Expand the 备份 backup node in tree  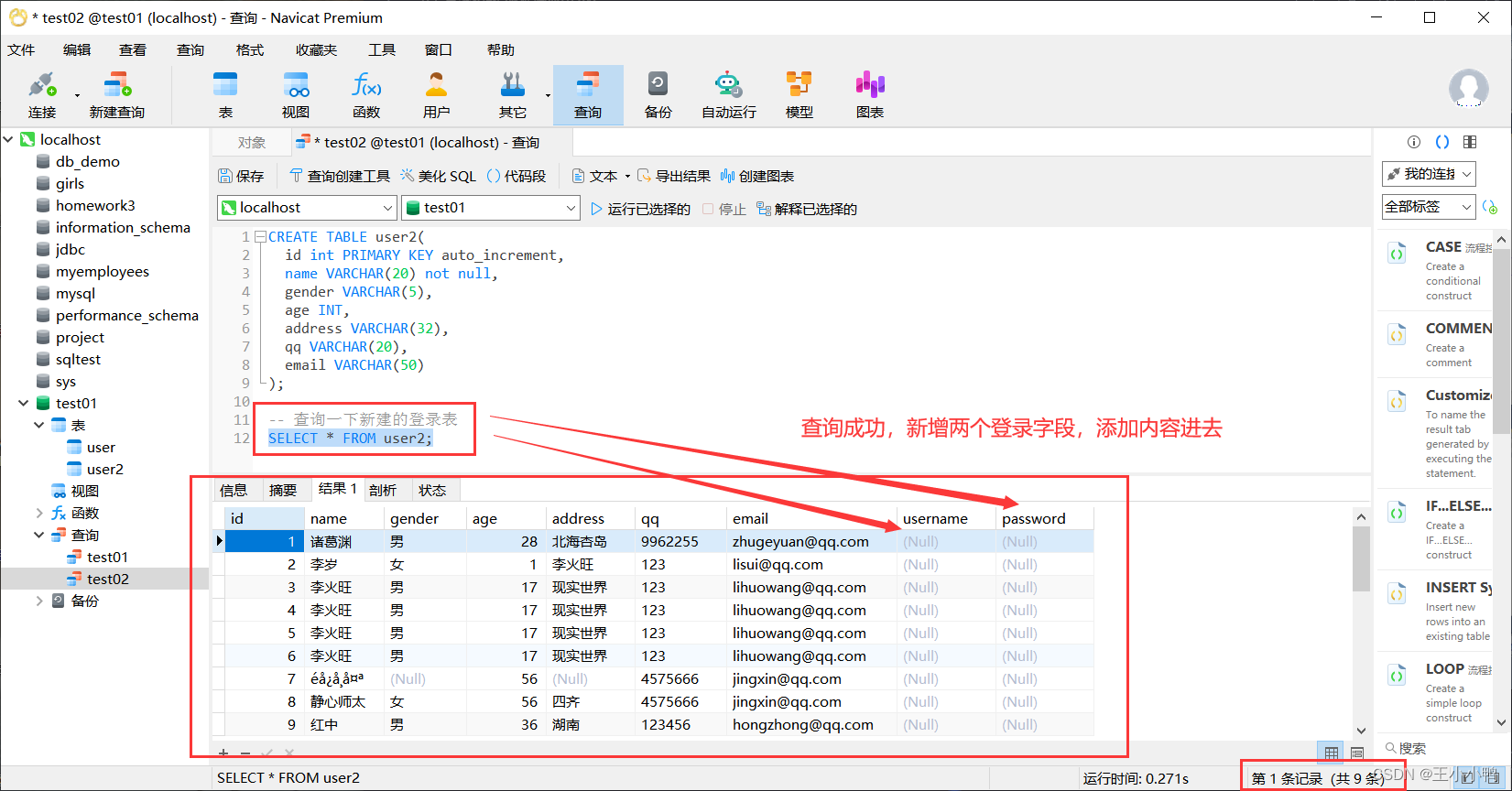(39, 601)
